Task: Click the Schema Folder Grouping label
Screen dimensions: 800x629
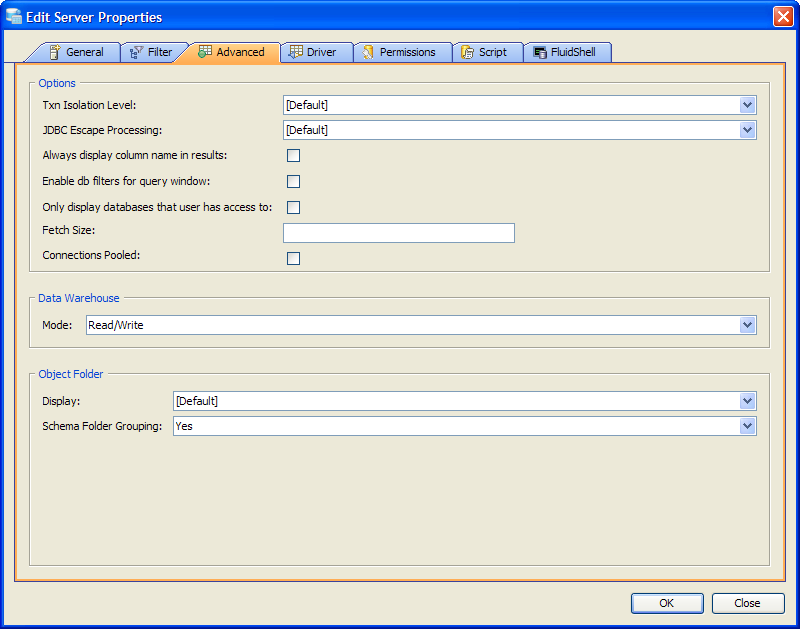Action: click(102, 426)
